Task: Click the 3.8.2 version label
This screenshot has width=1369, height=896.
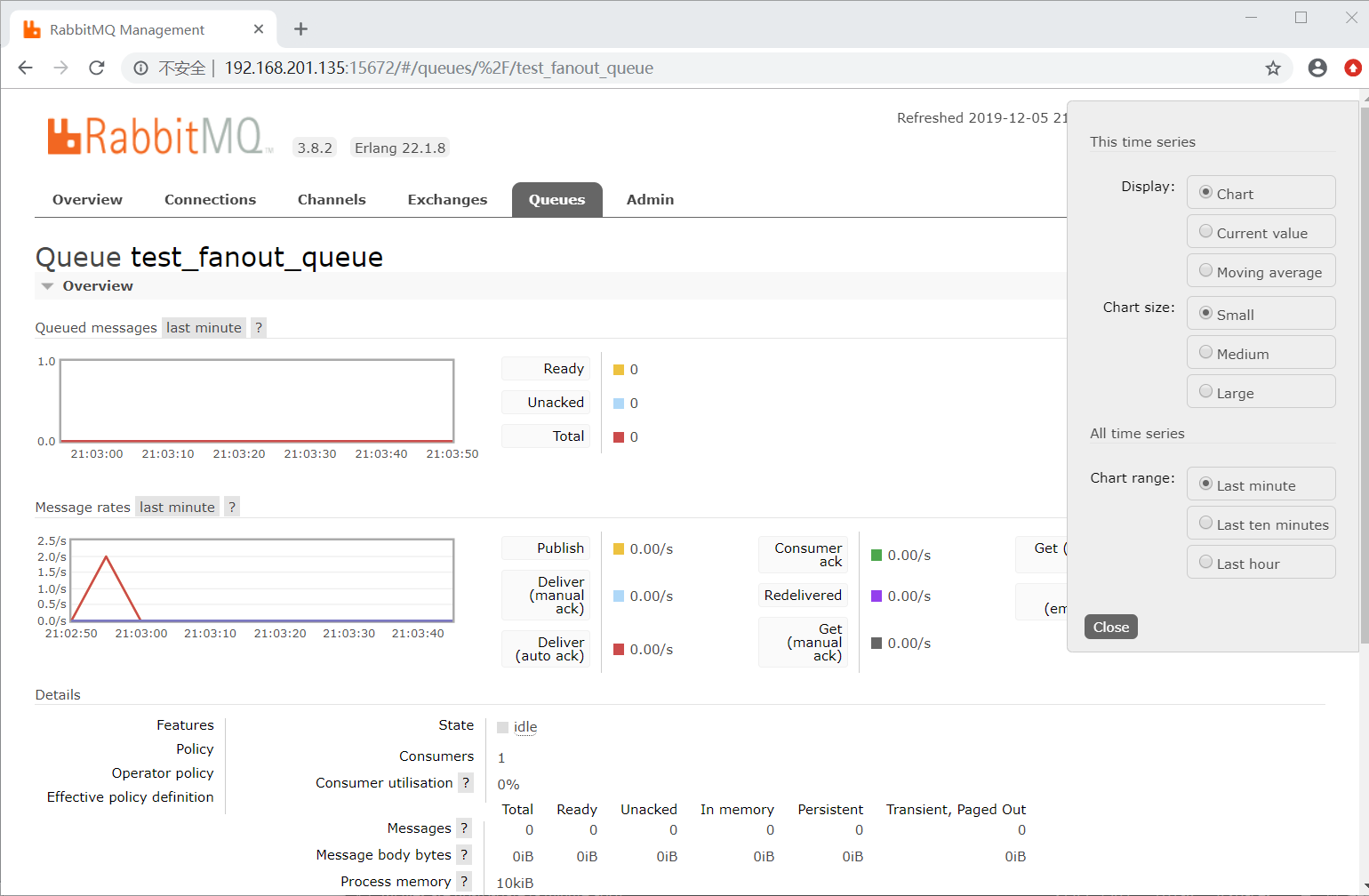Action: pos(315,148)
